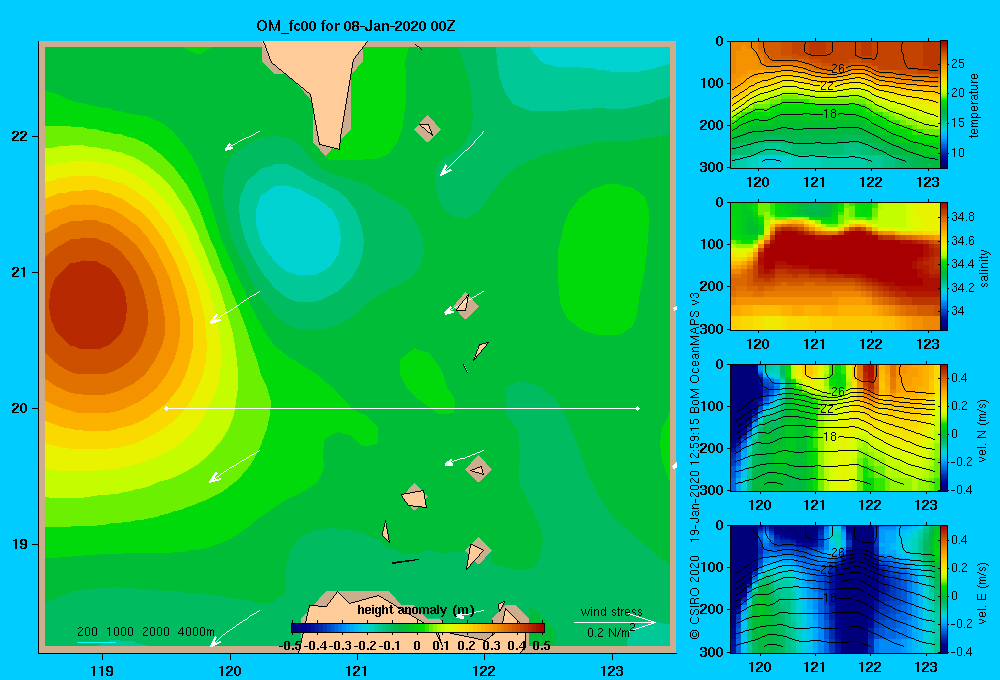Image resolution: width=1000 pixels, height=680 pixels.
Task: Click the 26 contour label in temperature plot
Action: pyautogui.click(x=837, y=68)
